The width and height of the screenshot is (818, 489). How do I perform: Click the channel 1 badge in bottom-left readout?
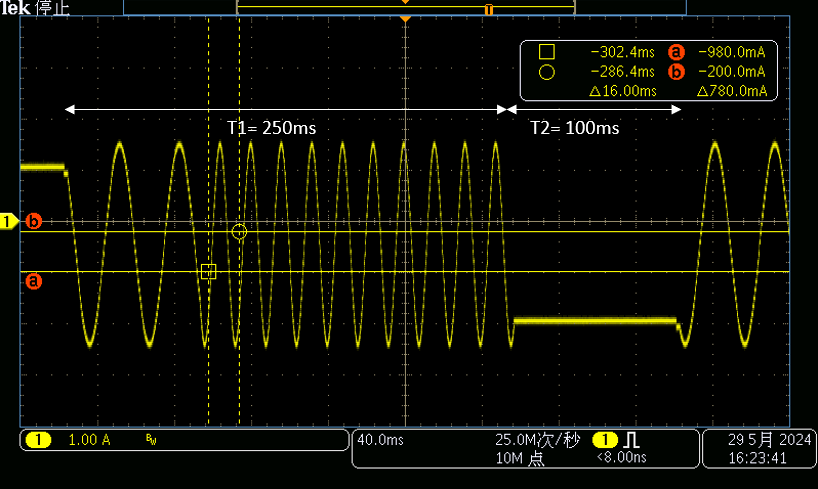click(39, 440)
